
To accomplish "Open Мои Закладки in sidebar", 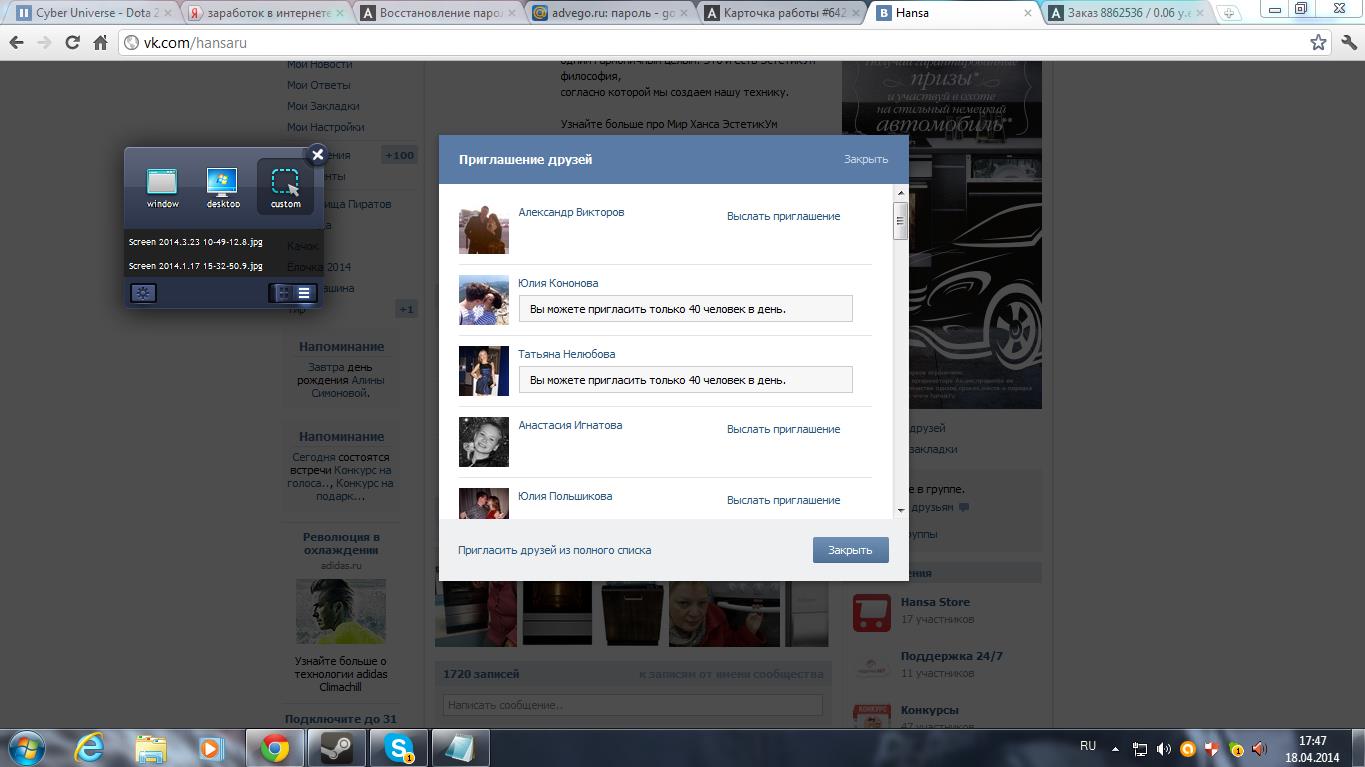I will click(323, 106).
